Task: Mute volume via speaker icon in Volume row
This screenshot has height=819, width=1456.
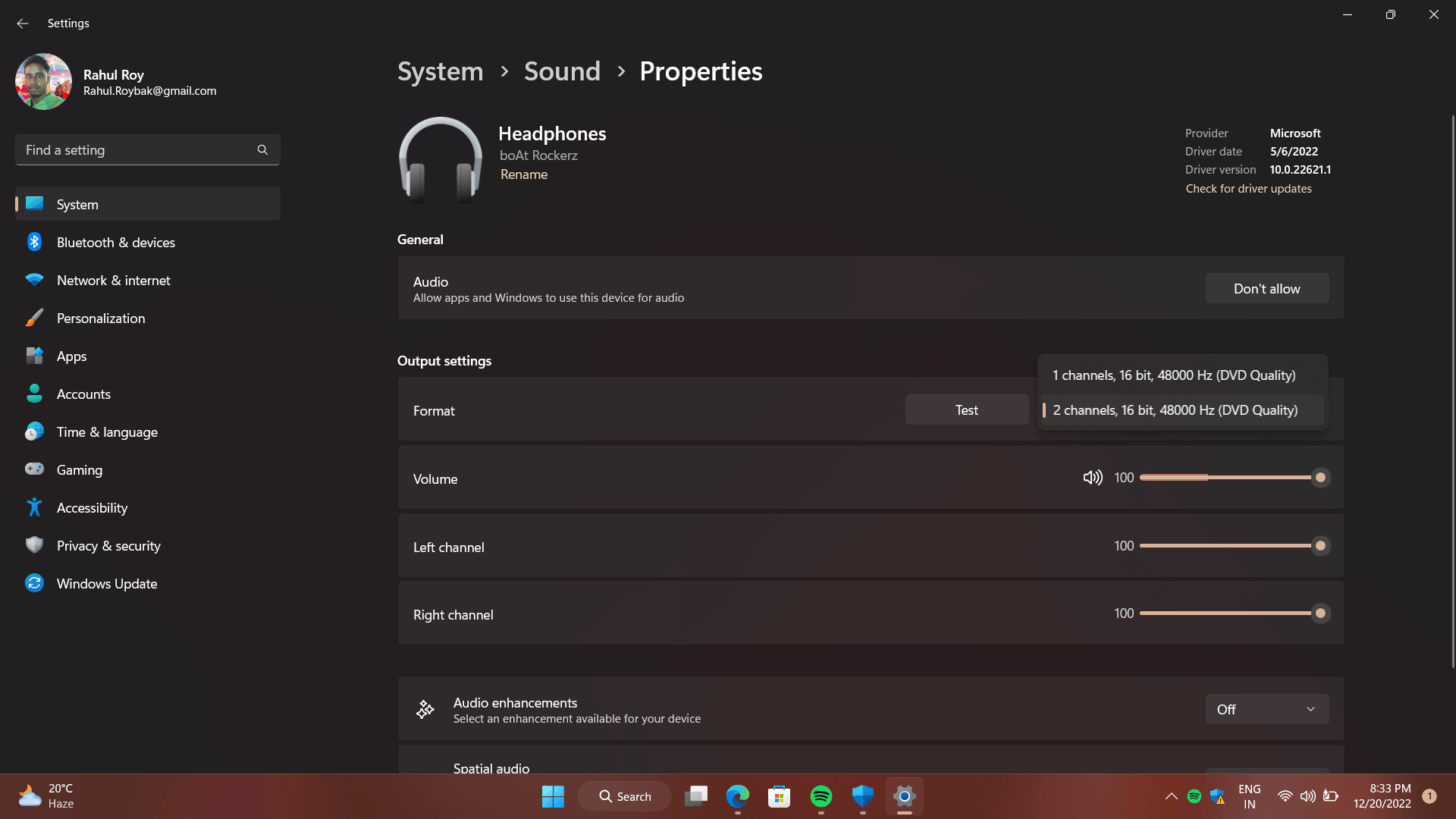Action: (x=1093, y=478)
